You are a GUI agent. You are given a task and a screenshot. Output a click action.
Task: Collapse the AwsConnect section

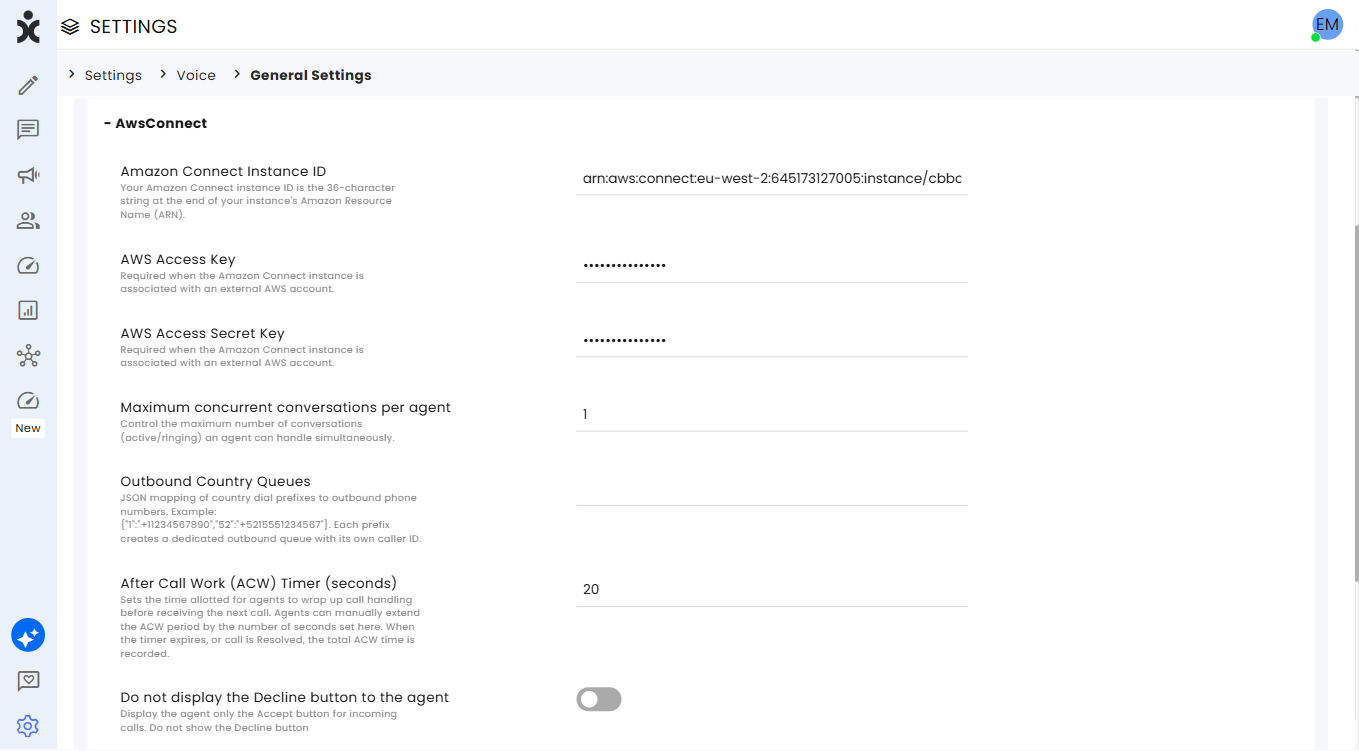155,124
